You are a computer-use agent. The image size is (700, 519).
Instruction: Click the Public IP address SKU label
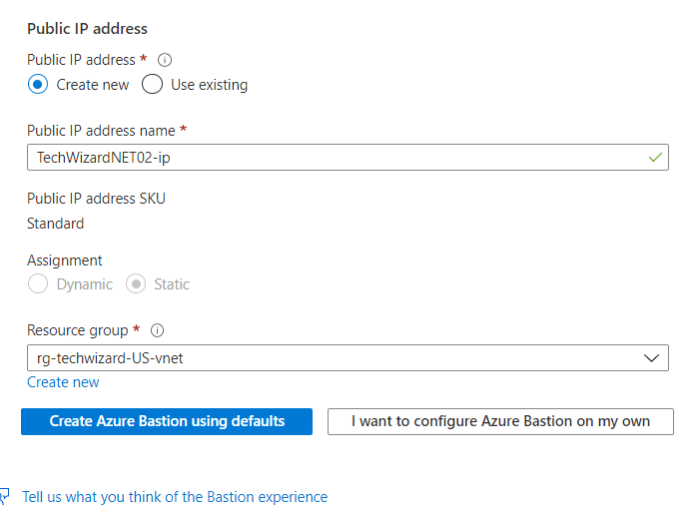96,198
